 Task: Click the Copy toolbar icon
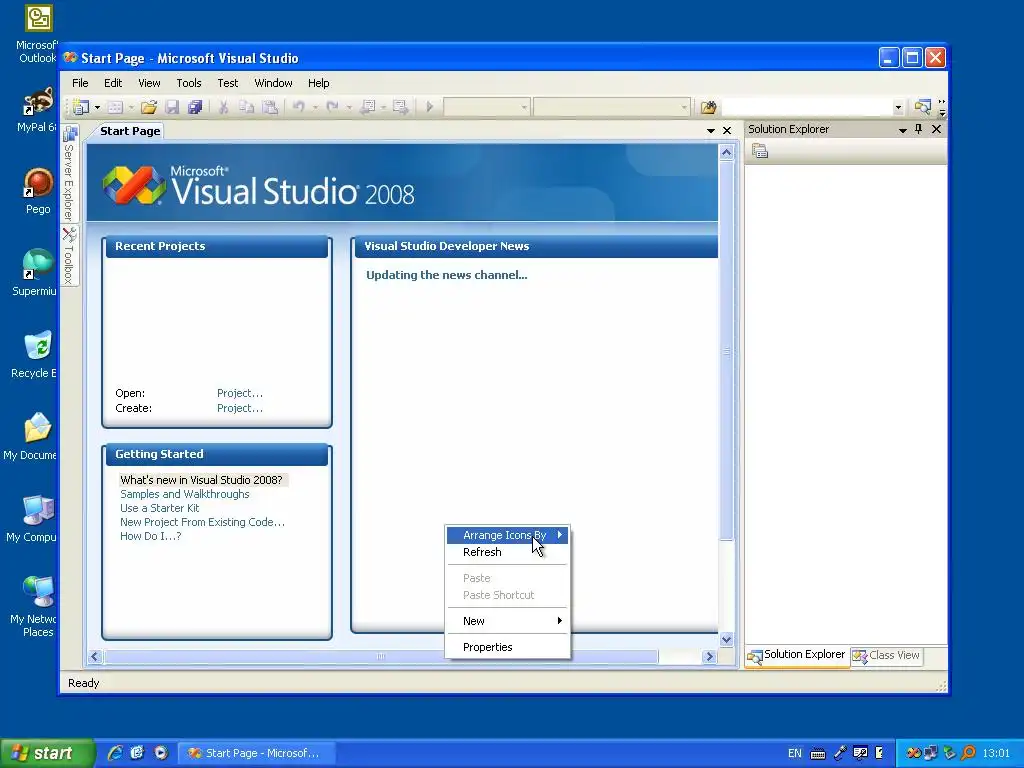[246, 107]
